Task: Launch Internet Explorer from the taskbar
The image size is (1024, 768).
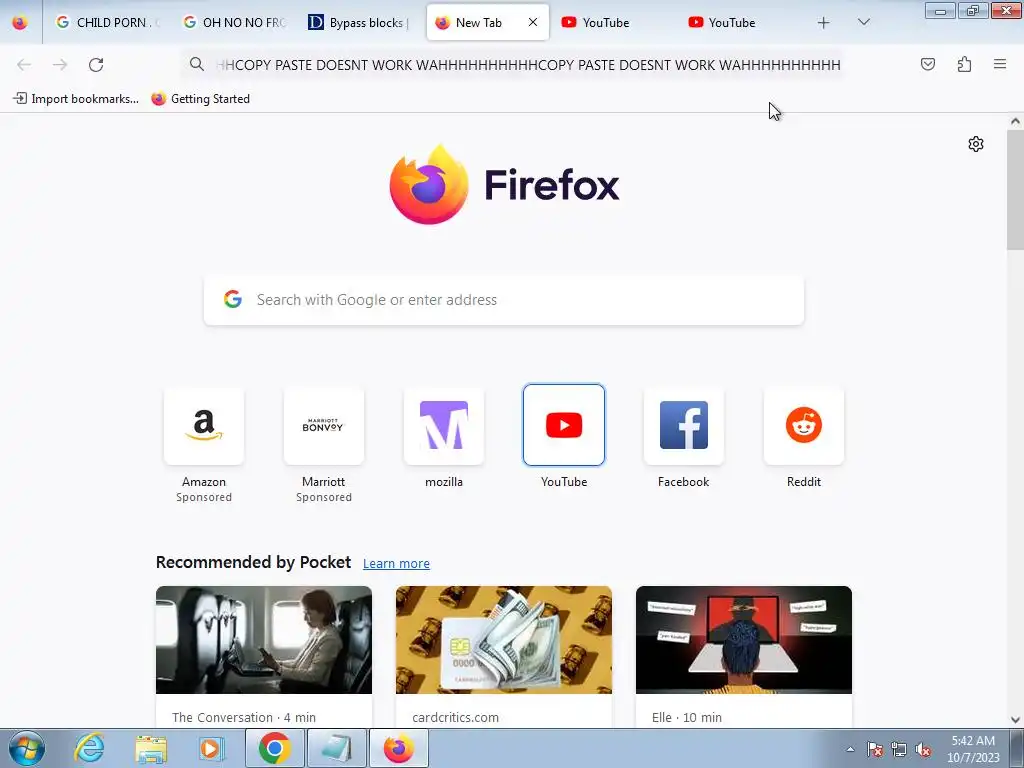Action: click(89, 748)
